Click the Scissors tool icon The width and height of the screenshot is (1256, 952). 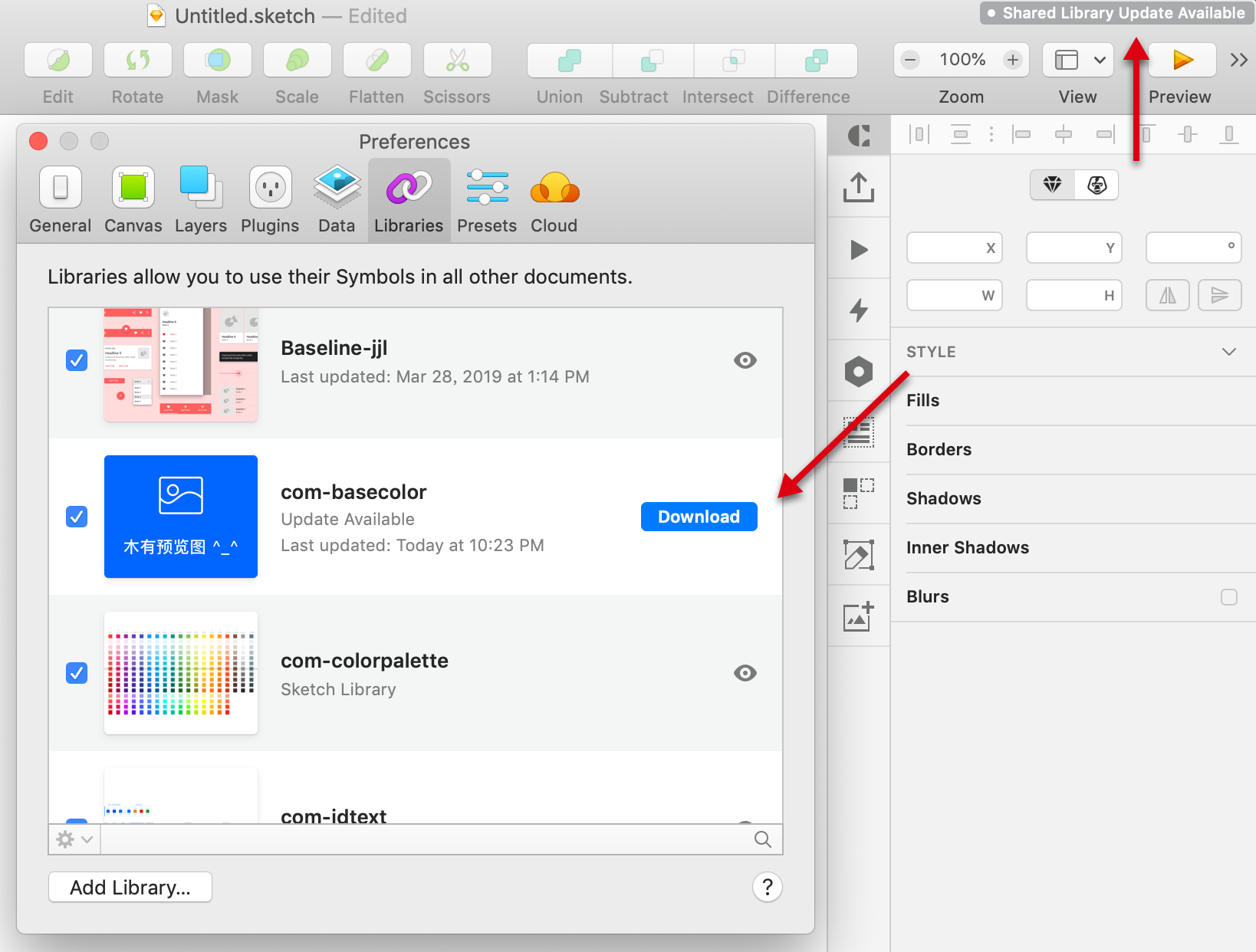457,61
